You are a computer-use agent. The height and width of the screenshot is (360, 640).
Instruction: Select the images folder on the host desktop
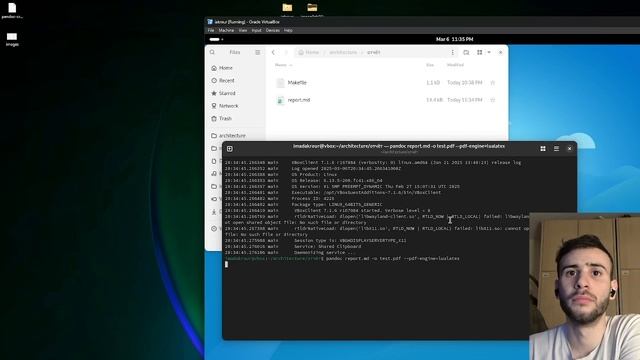[x=12, y=37]
